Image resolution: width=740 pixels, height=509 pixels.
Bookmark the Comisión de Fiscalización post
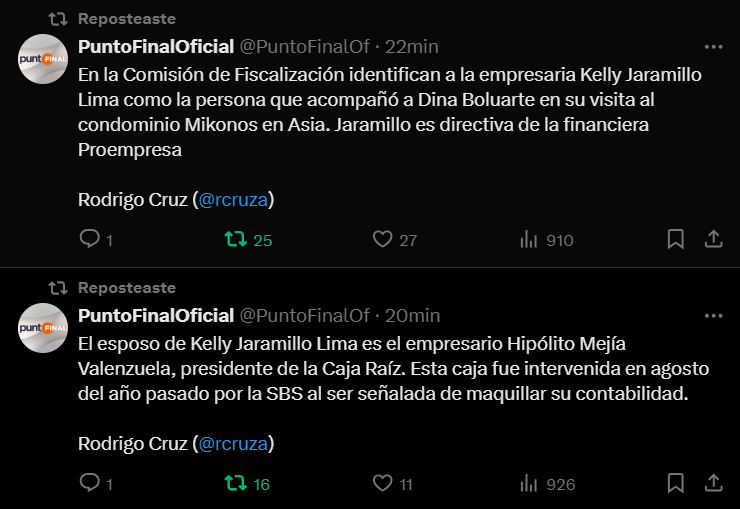click(675, 240)
